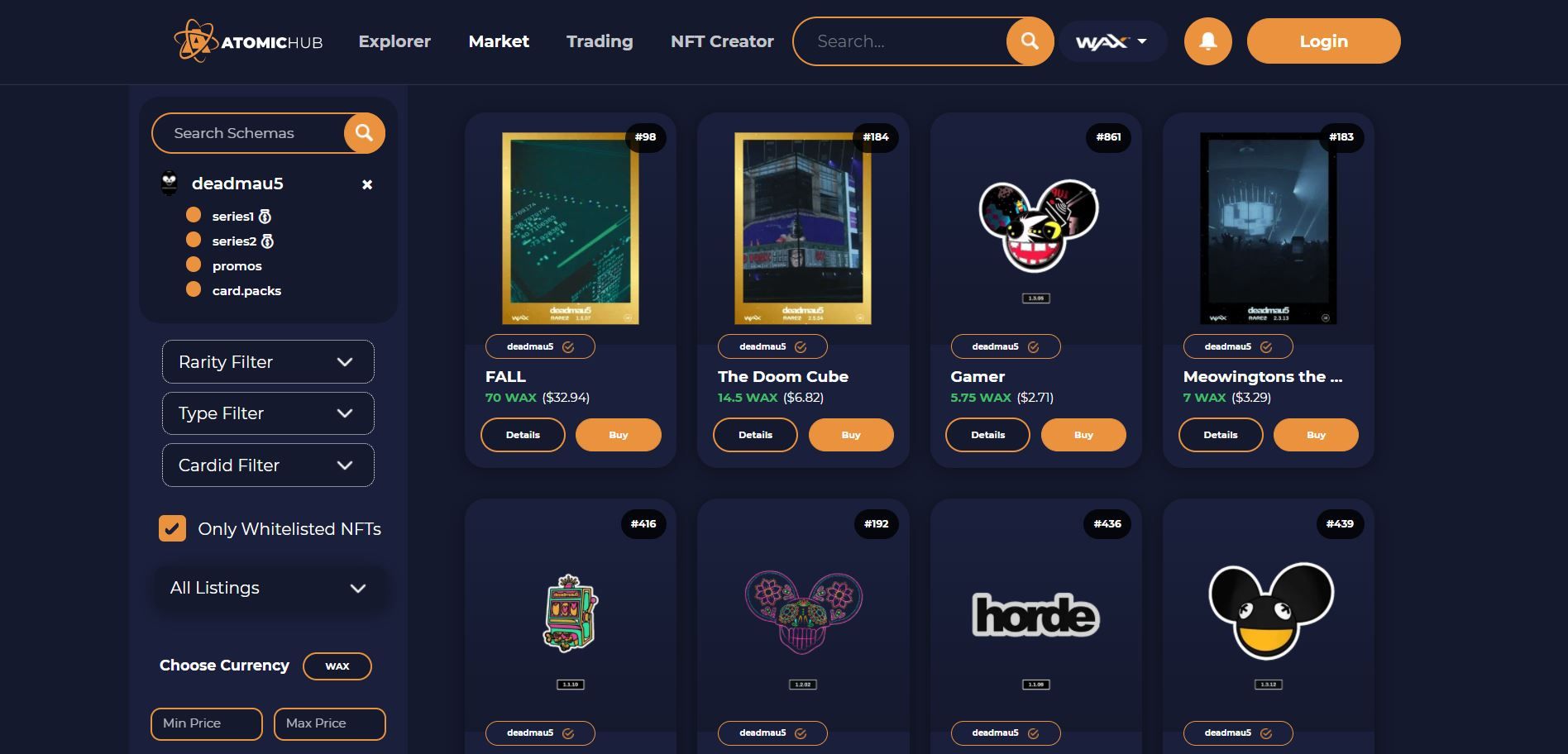1568x754 pixels.
Task: Select the card.packs schema radio
Action: [x=194, y=289]
